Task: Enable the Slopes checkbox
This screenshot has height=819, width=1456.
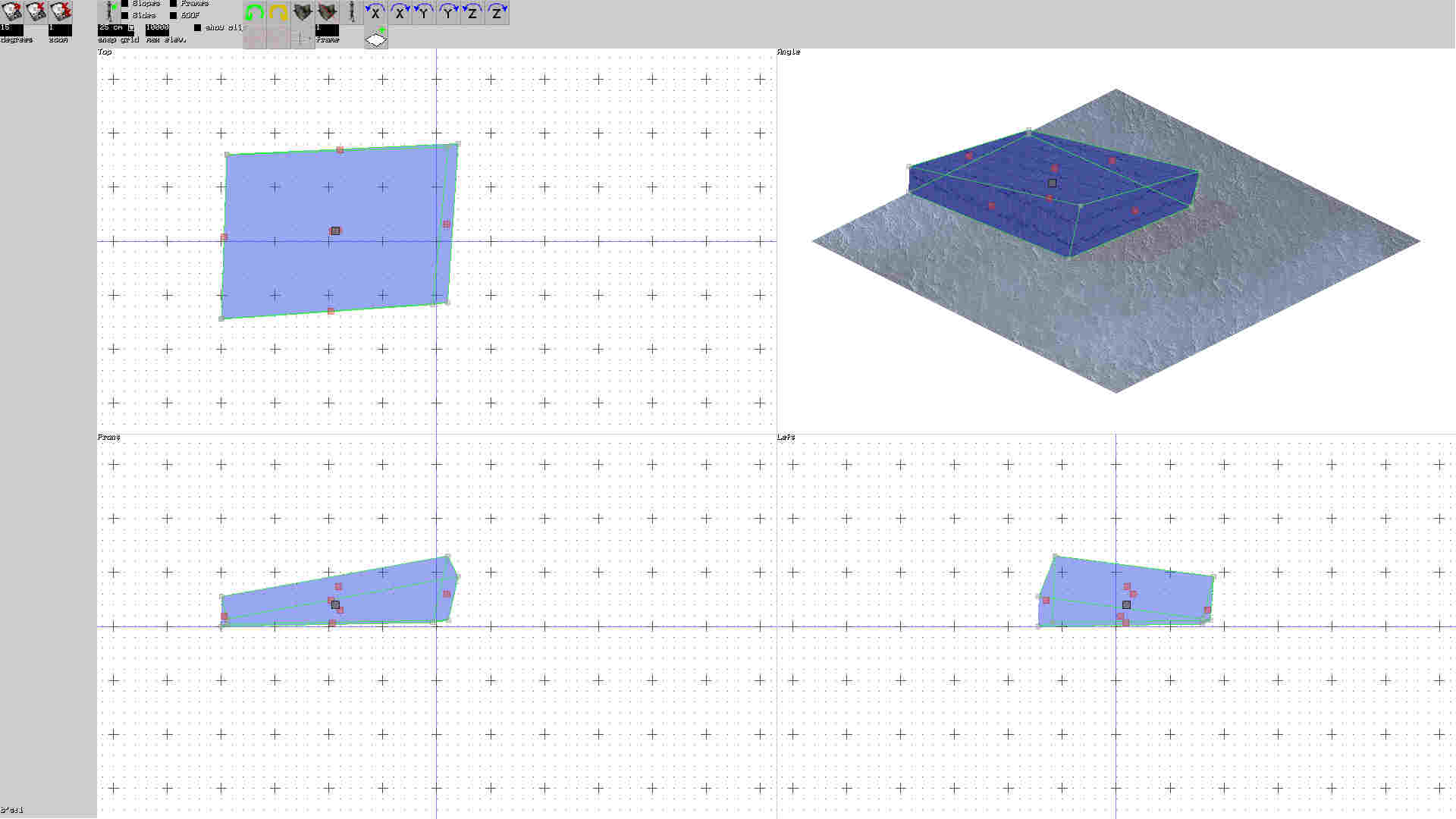Action: (x=124, y=4)
